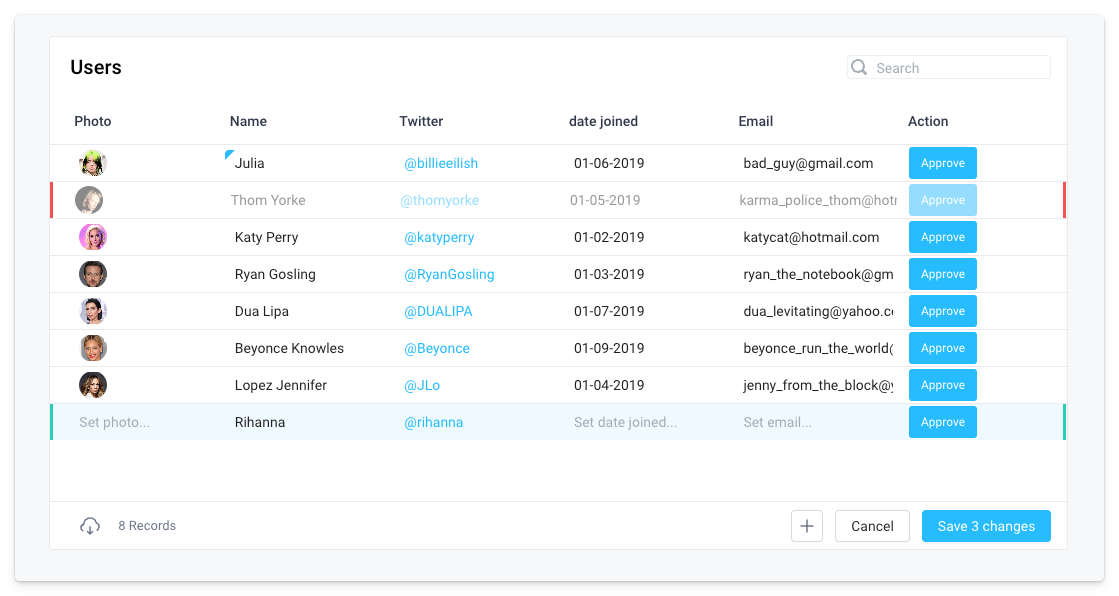Click Katy Perry's profile photo

(x=93, y=237)
